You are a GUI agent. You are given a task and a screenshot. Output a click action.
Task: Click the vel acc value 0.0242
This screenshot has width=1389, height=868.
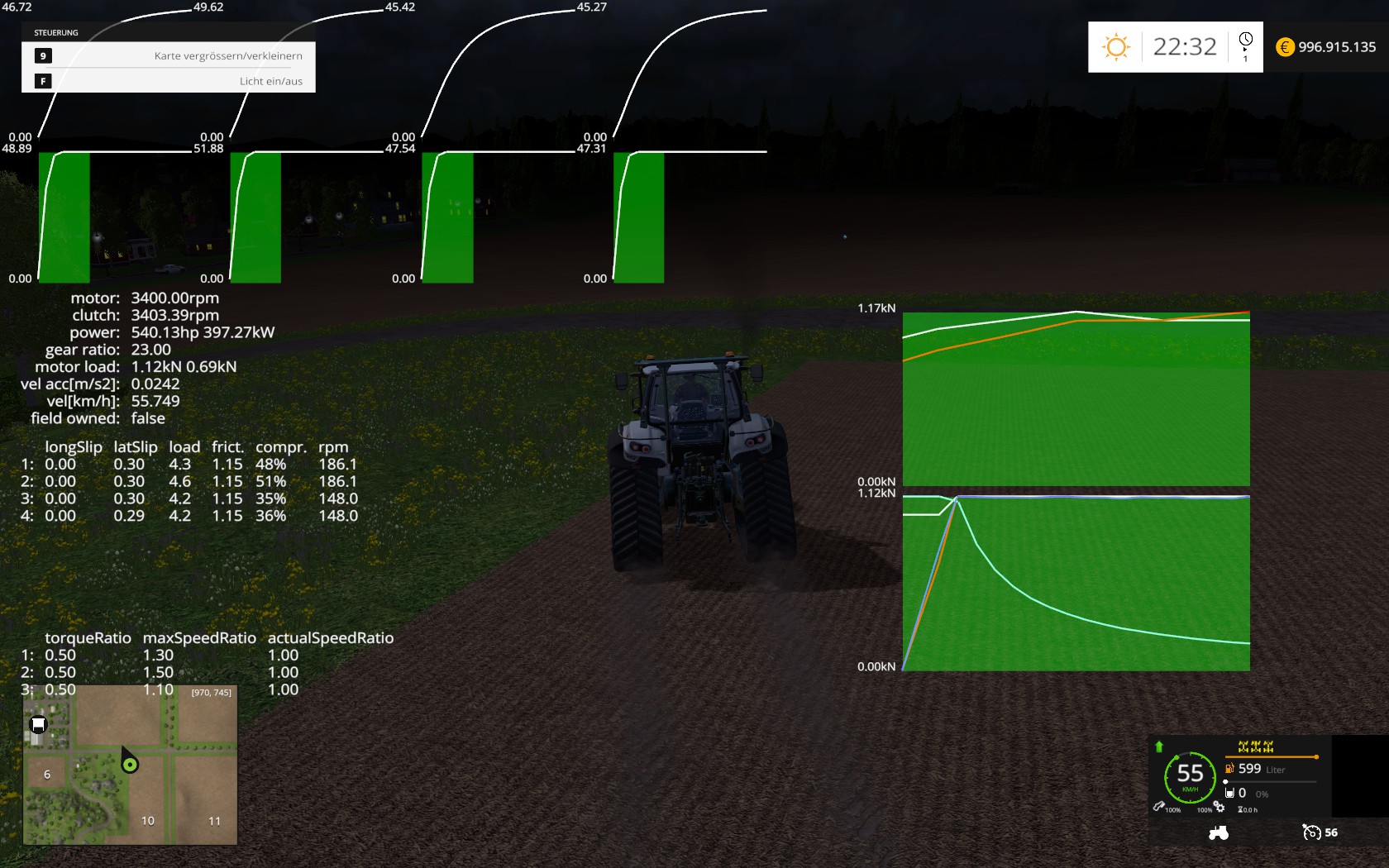tap(155, 384)
